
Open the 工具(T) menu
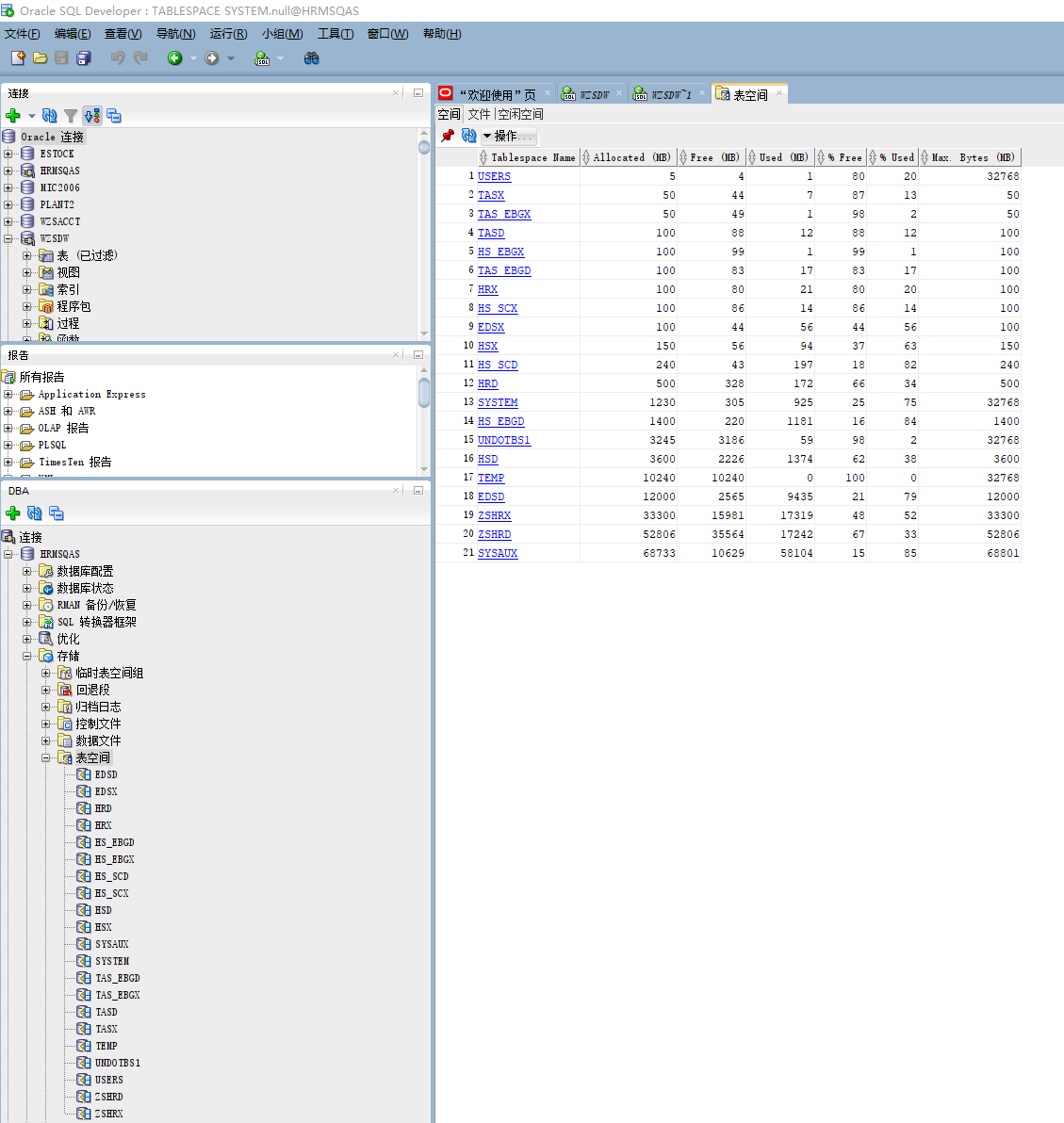(335, 34)
